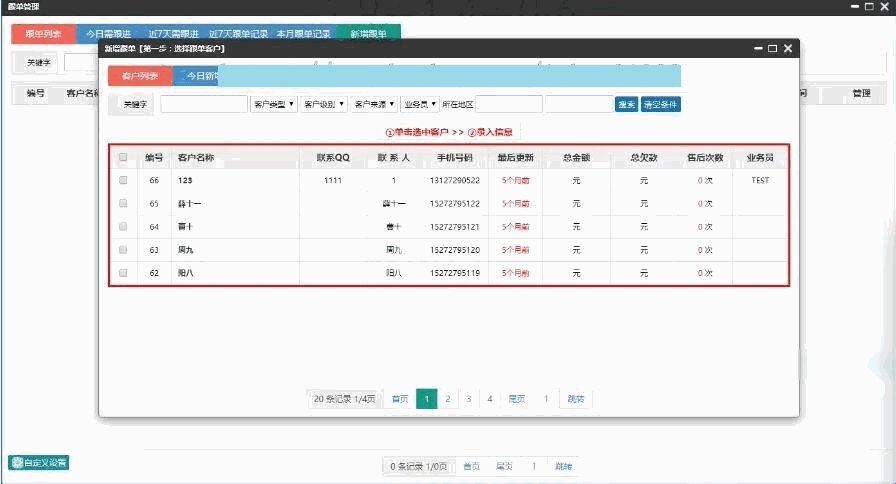
Task: Maximize the main 跟单管理 window
Action: click(868, 7)
